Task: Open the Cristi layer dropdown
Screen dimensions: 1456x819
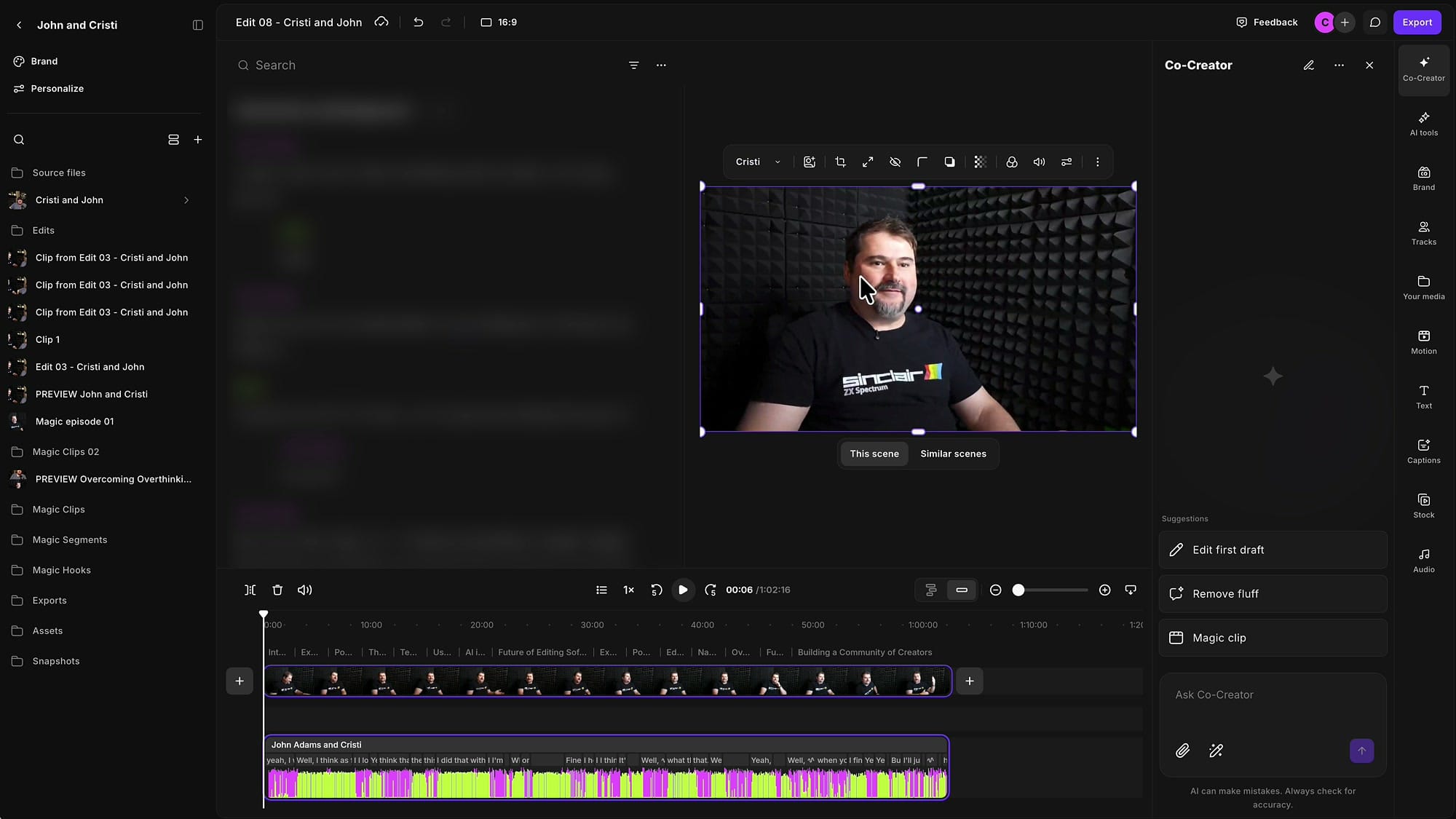Action: point(758,162)
